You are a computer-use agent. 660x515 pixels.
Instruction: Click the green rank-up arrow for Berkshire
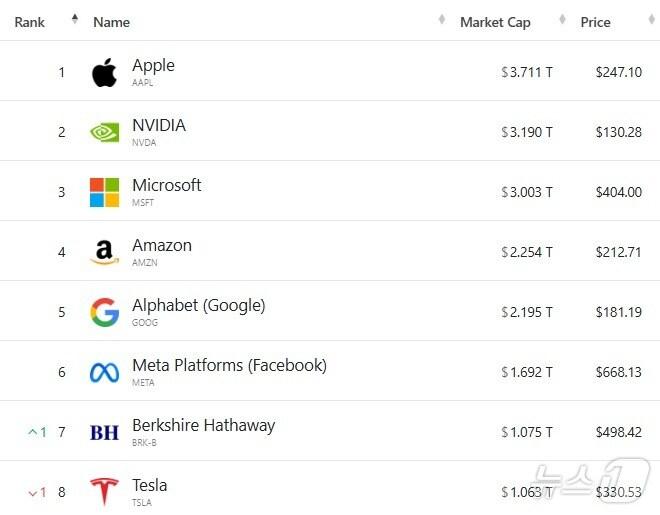coord(33,432)
